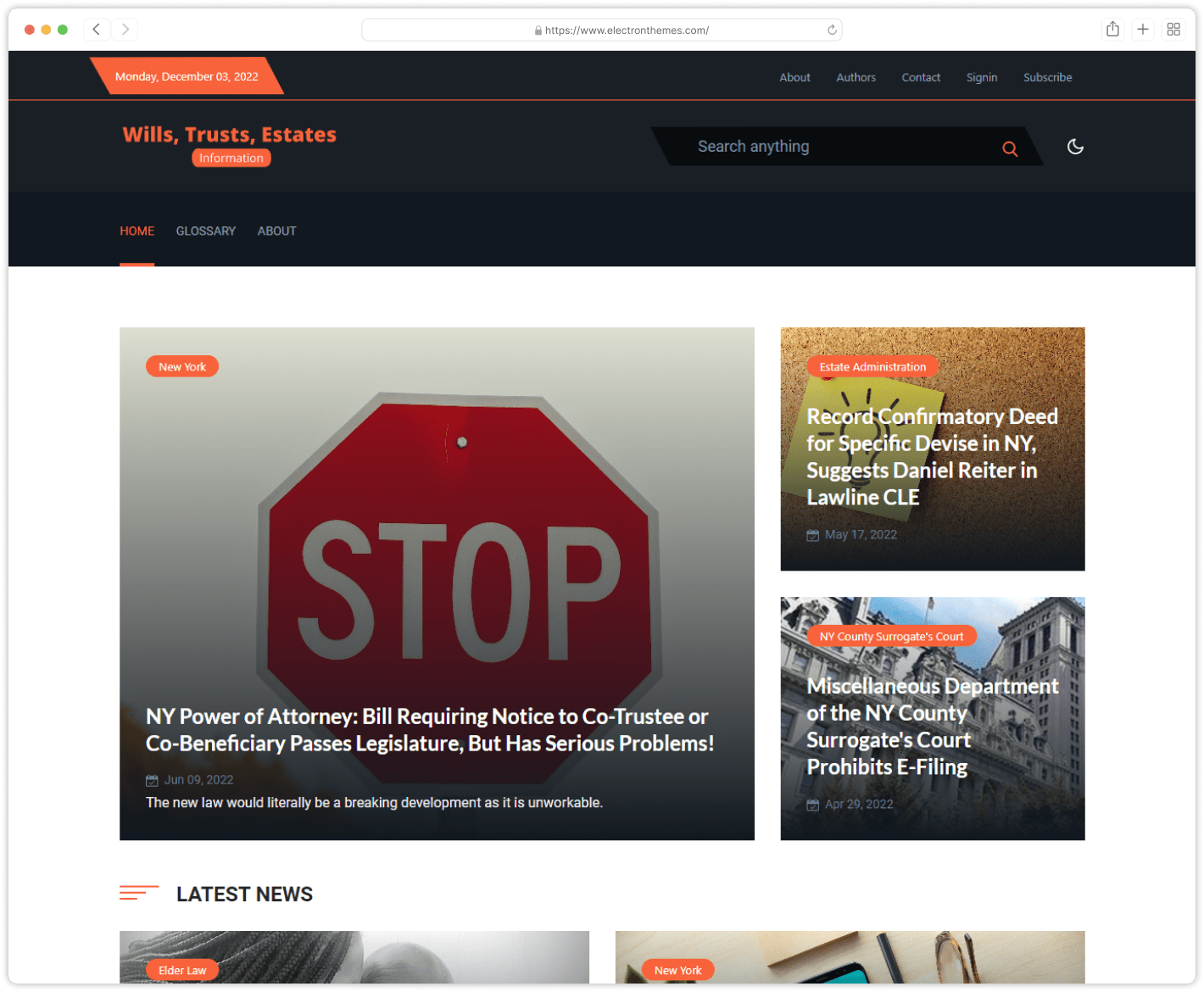Click the Subscribe link

click(1047, 77)
